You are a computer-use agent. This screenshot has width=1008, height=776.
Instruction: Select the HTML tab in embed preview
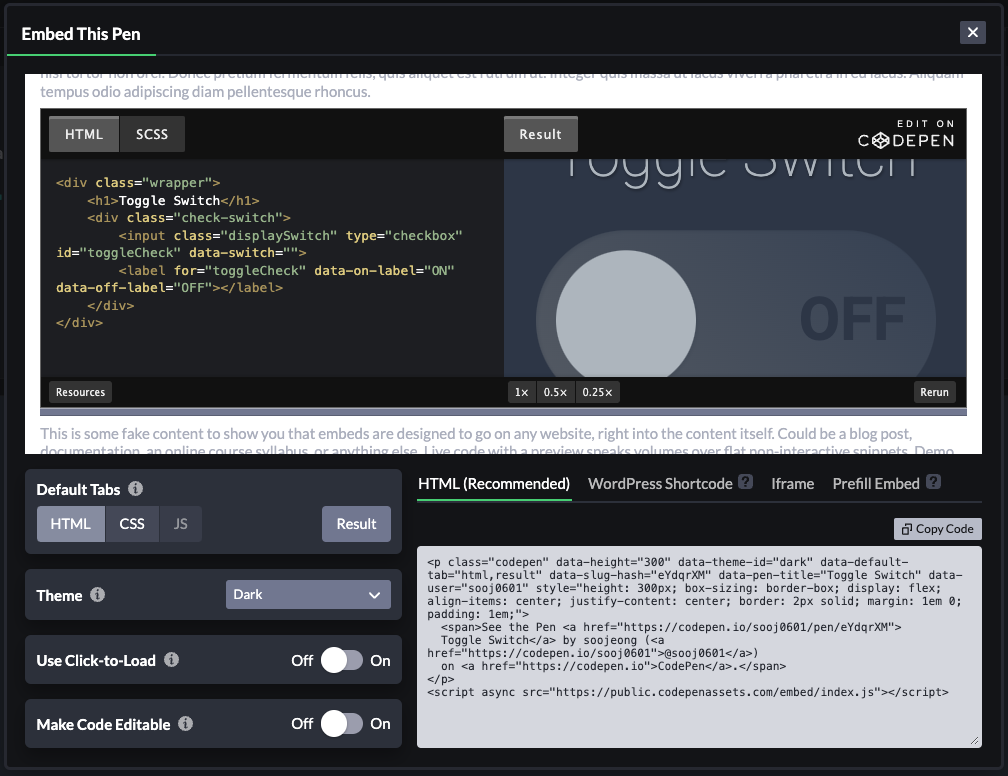click(84, 134)
